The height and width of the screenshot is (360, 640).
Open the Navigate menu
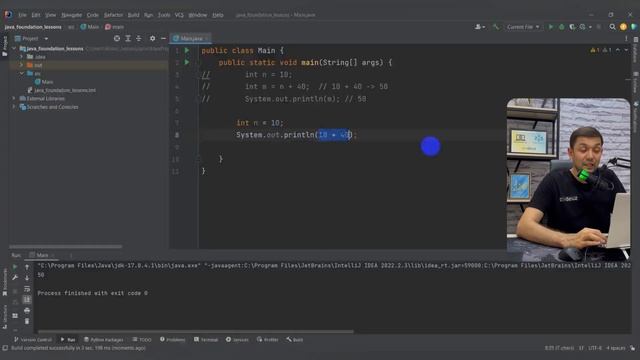click(71, 15)
